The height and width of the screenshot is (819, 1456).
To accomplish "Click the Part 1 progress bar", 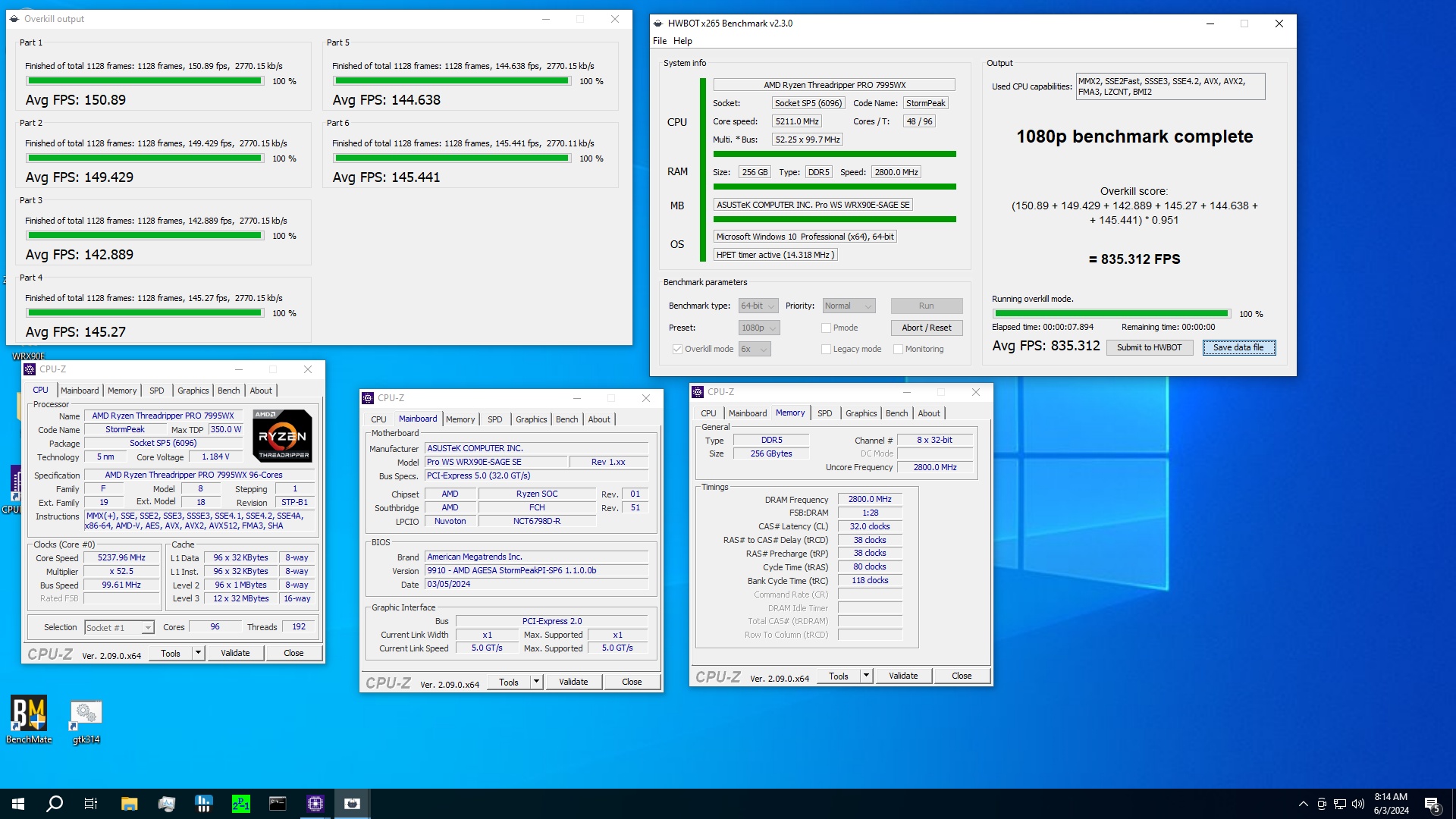I will click(x=145, y=81).
